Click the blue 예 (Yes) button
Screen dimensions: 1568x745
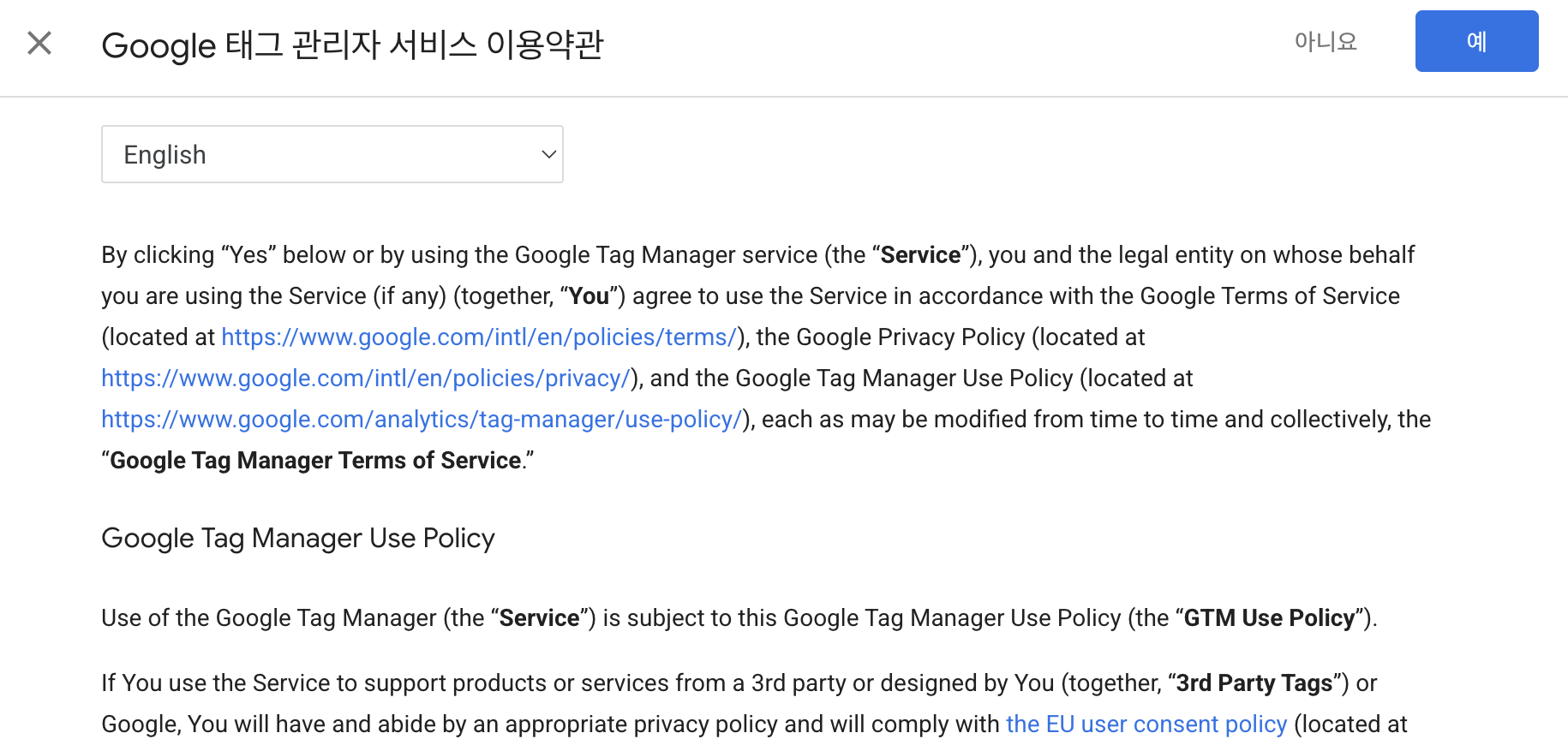coord(1476,41)
